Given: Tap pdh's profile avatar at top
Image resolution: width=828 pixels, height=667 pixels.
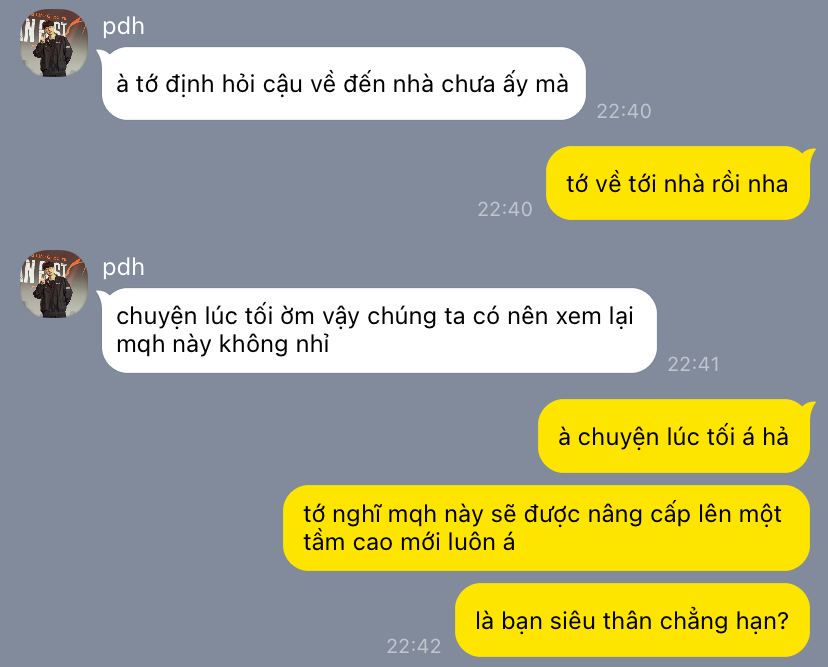Looking at the screenshot, I should pos(54,43).
